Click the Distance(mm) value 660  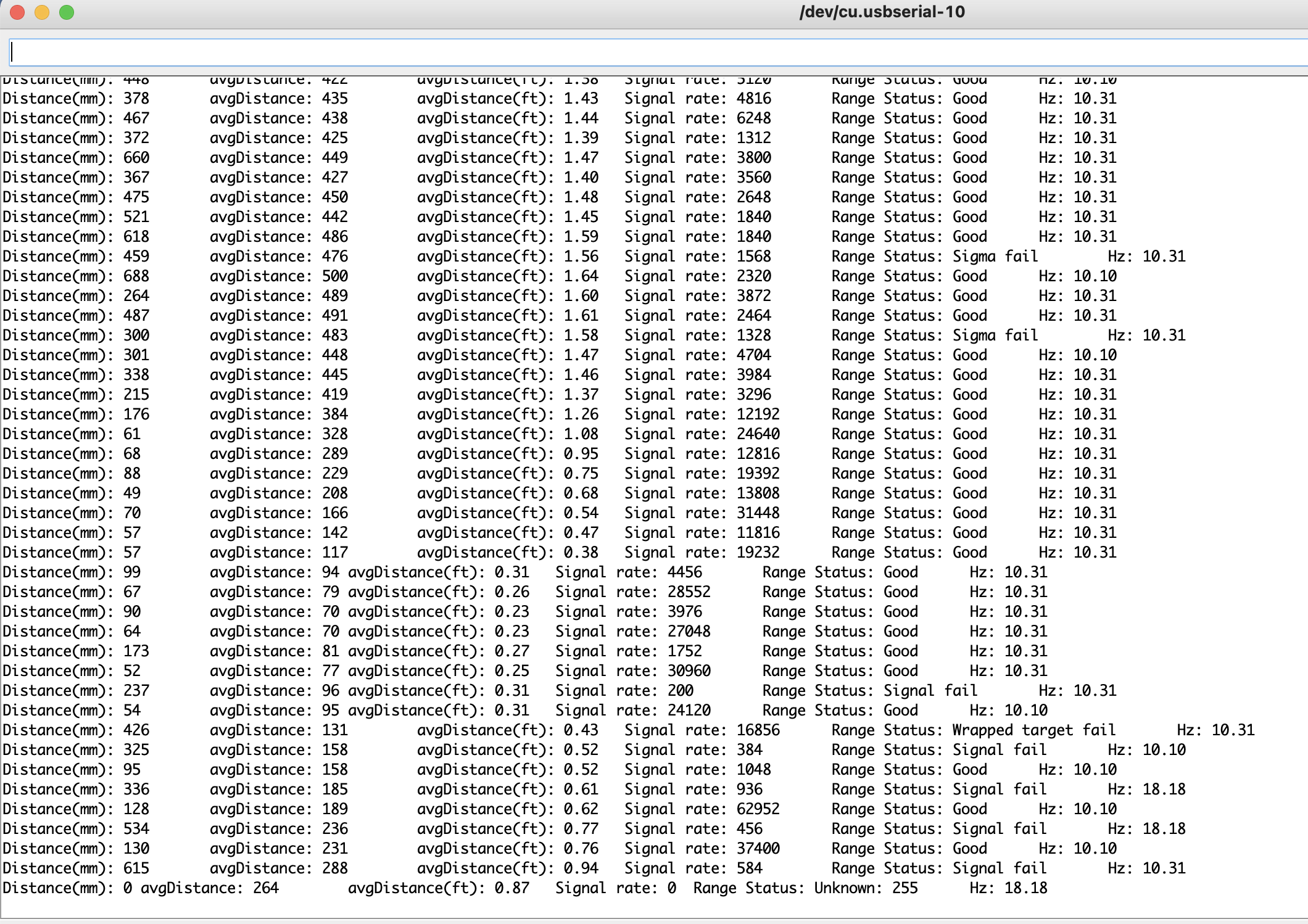[136, 158]
